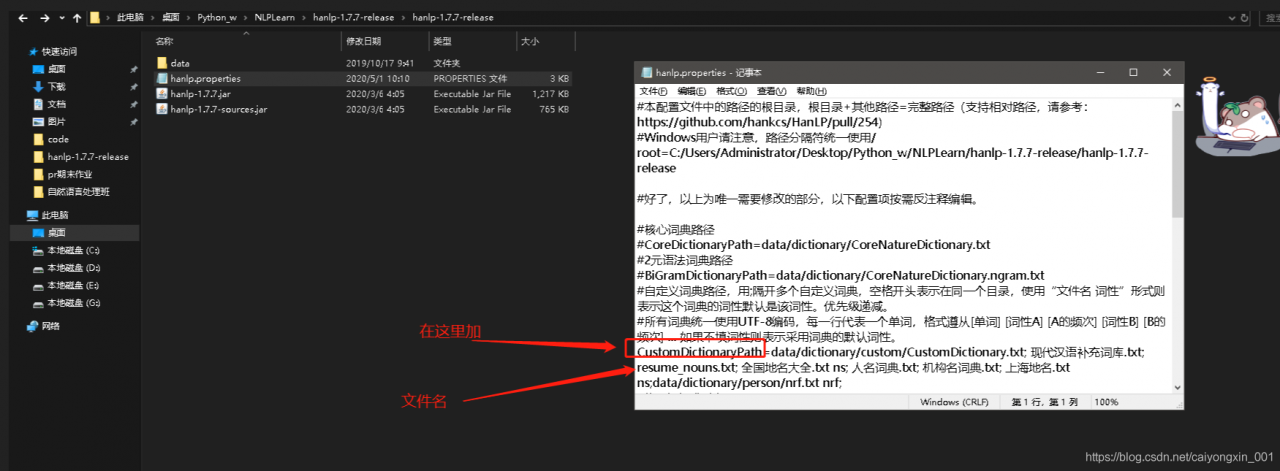Screen dimensions: 1280x471
Task: Select NLPLearn in the address path
Action: point(274,18)
